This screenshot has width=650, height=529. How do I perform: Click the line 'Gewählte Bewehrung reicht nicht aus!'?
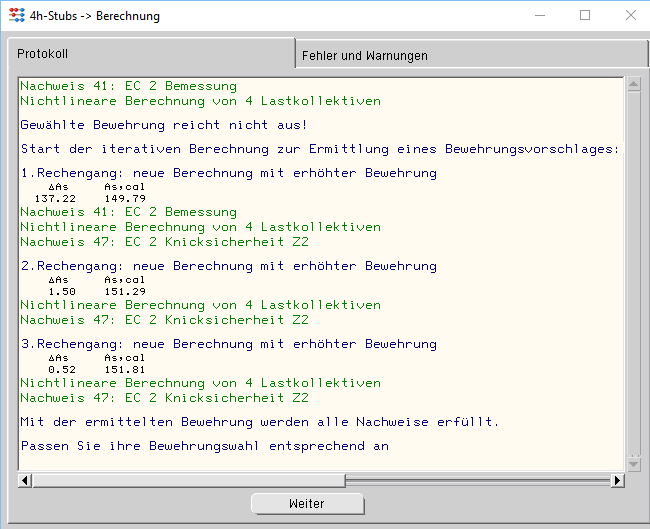164,125
